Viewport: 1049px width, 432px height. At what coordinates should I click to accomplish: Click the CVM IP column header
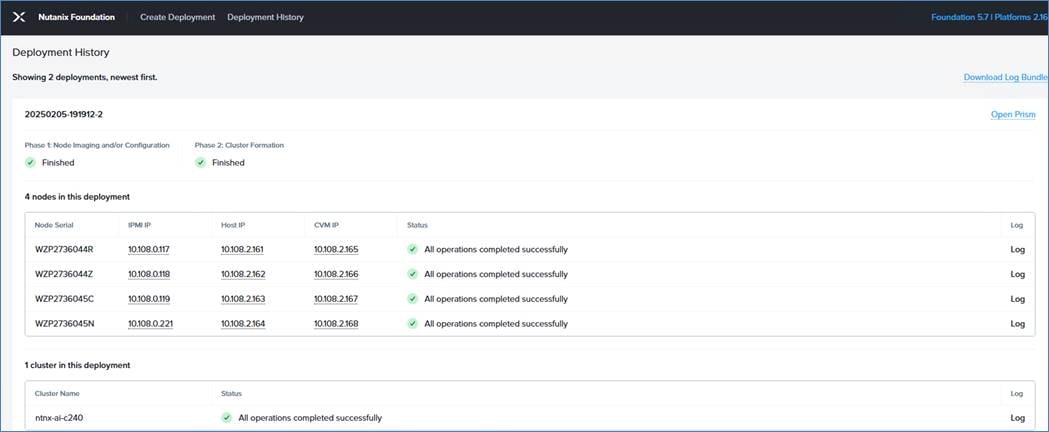tap(326, 225)
